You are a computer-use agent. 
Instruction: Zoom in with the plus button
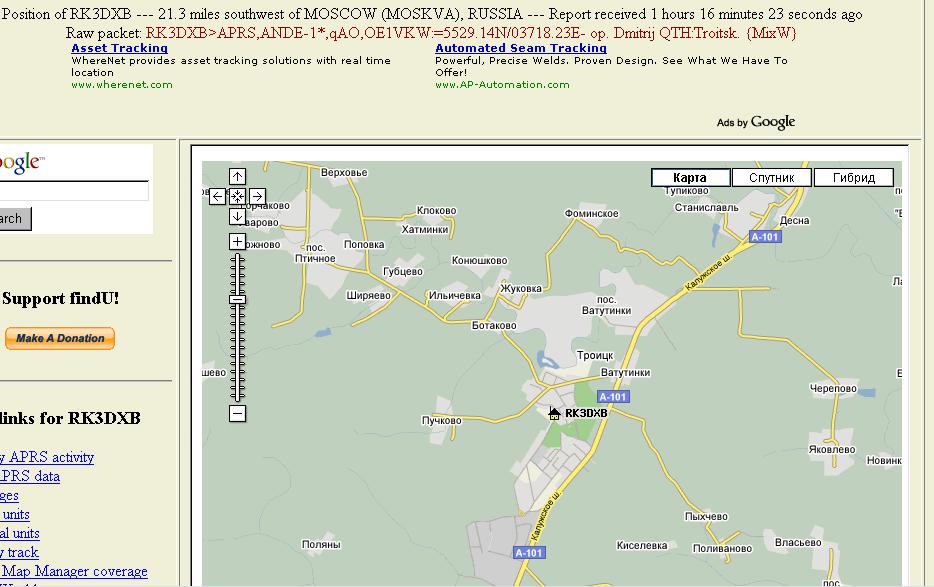click(x=237, y=241)
